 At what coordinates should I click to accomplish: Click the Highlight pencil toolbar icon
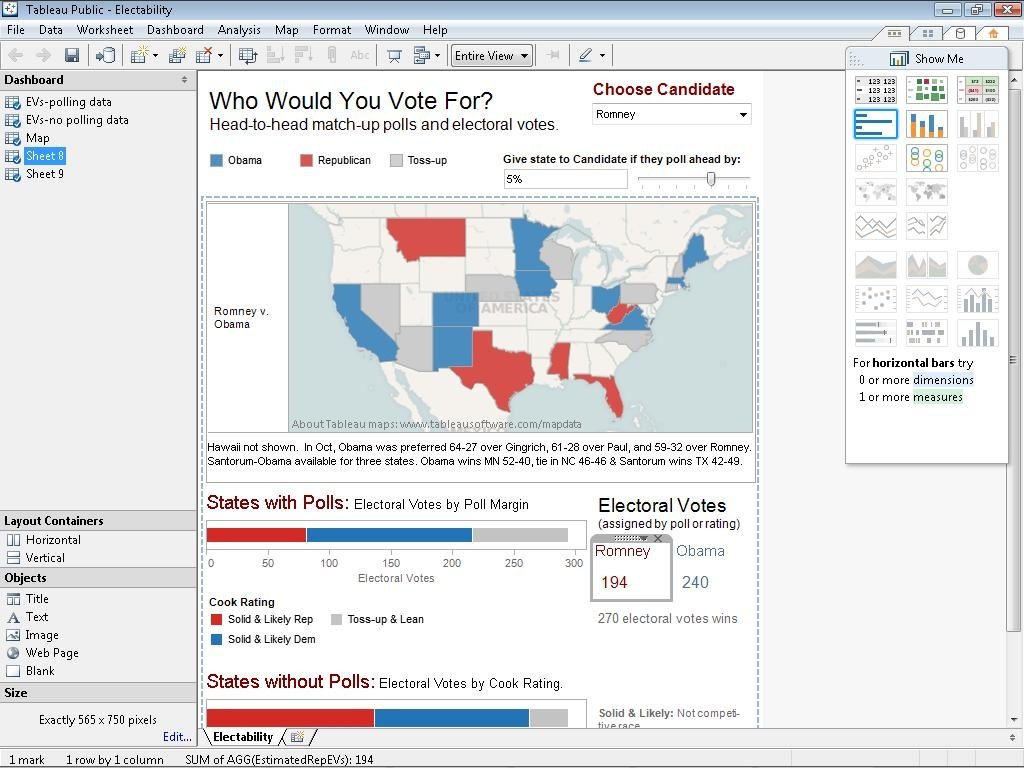coord(585,56)
